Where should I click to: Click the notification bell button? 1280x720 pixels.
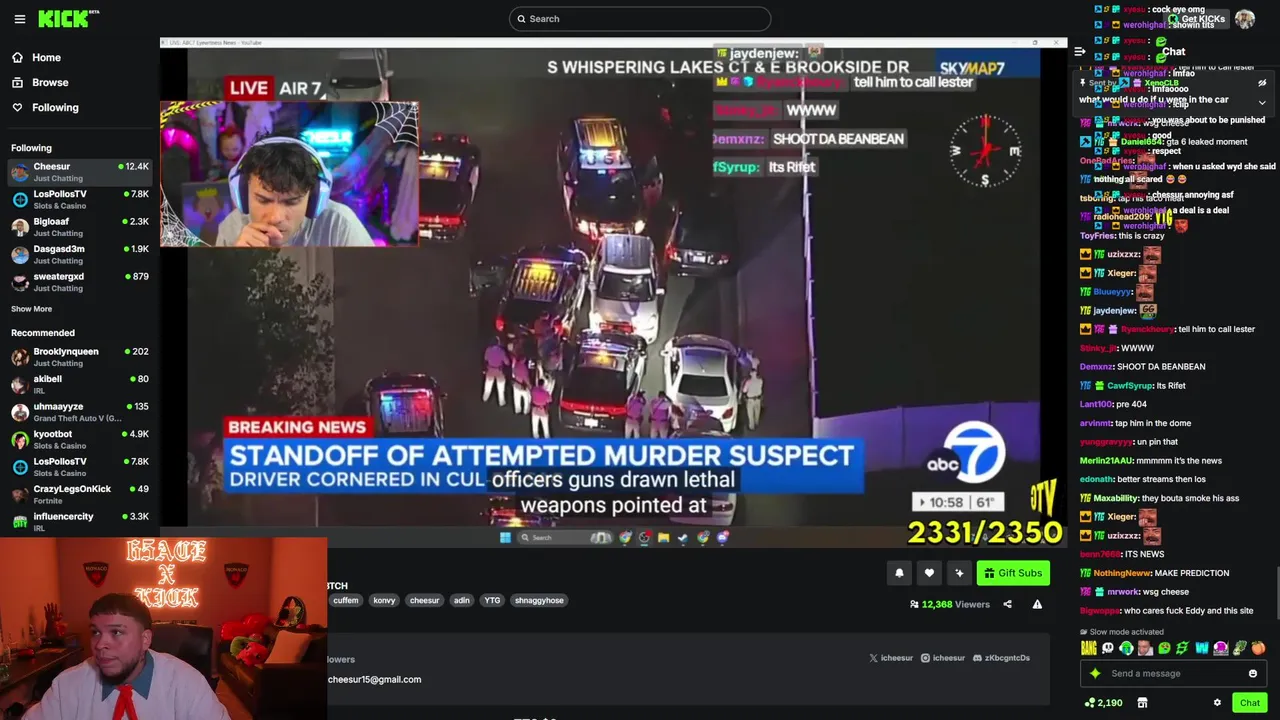(x=899, y=573)
